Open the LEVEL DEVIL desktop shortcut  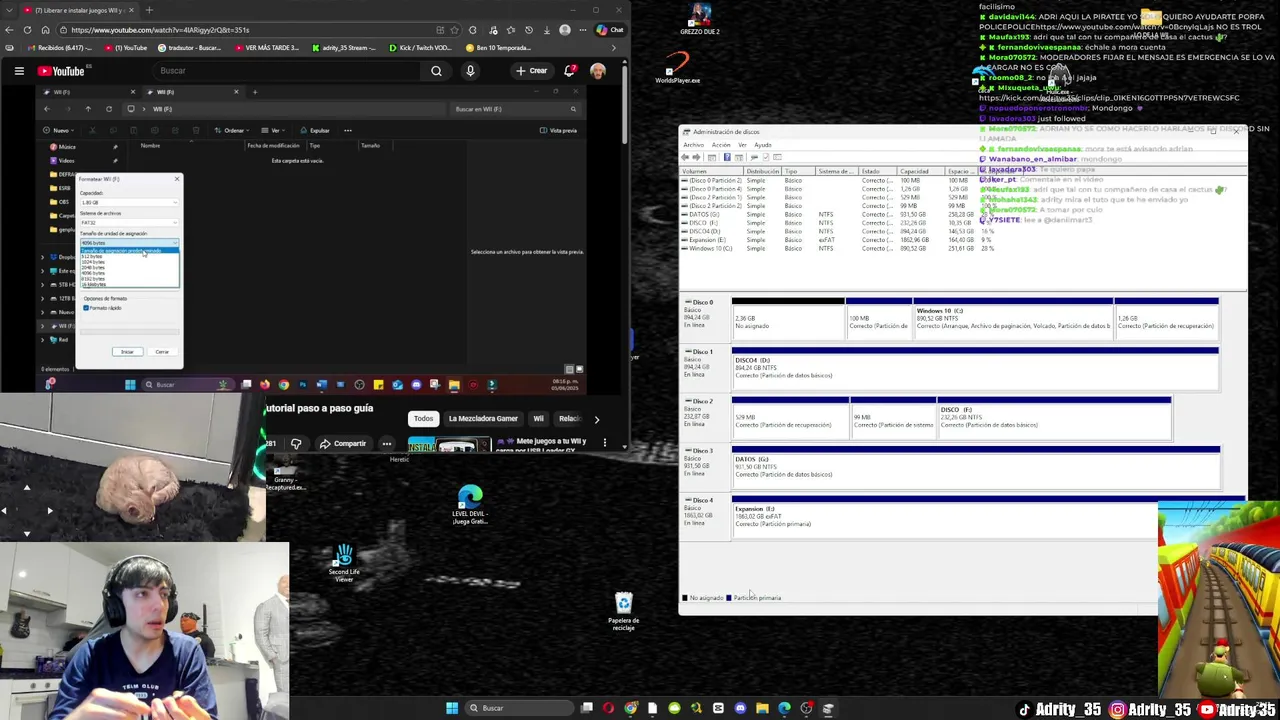470,505
